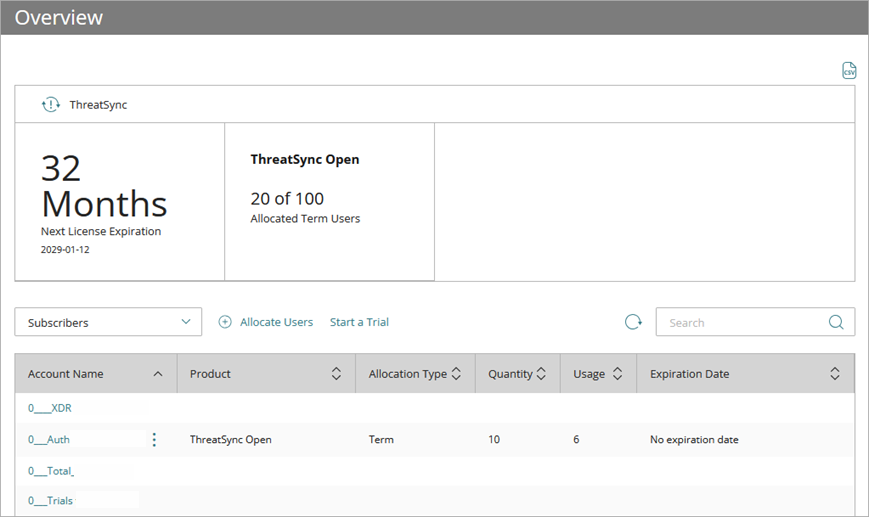Sort the Expiration Date column using its arrows
The height and width of the screenshot is (517, 869).
click(x=835, y=373)
